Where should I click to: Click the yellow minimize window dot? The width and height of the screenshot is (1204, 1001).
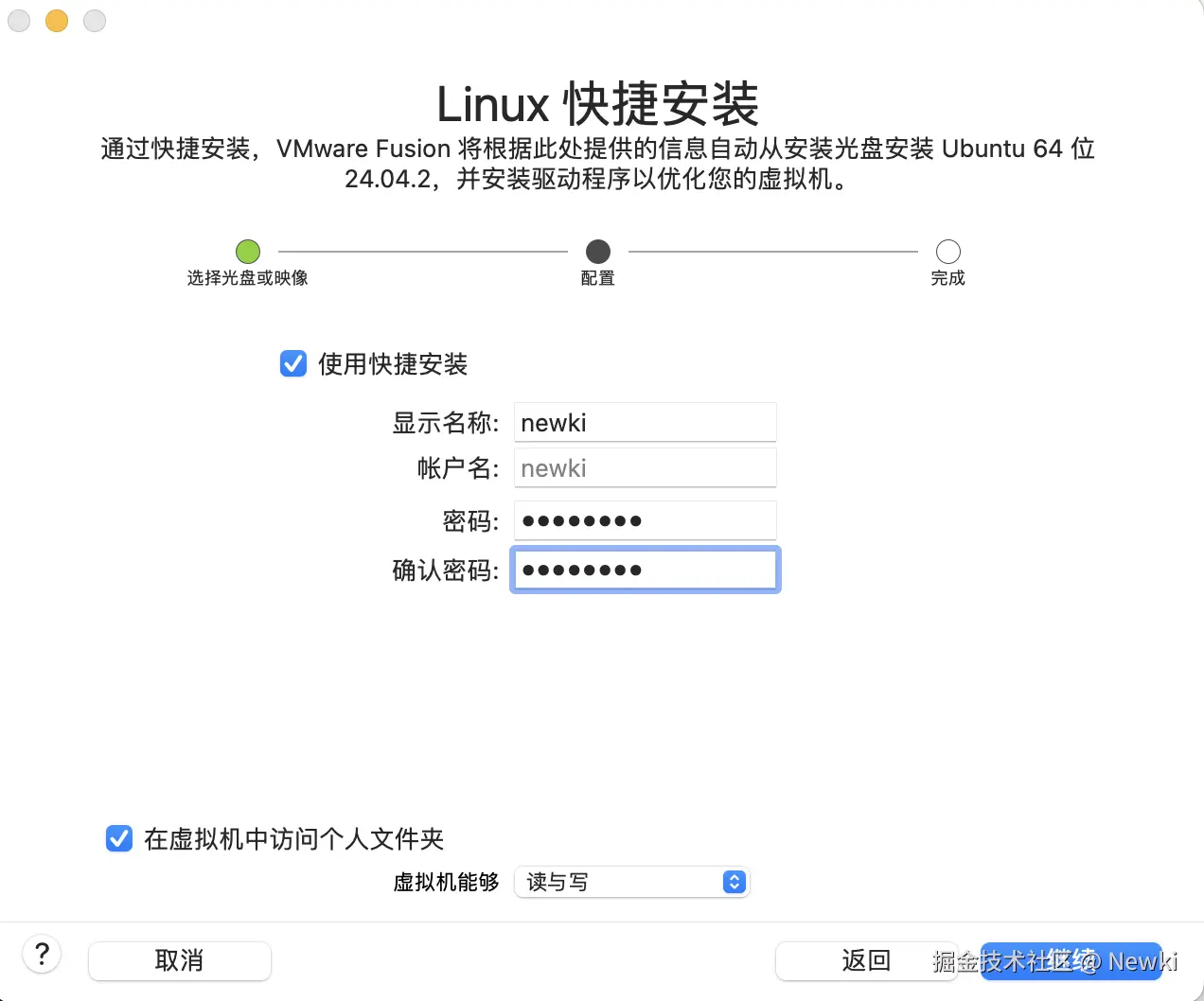pos(57,20)
